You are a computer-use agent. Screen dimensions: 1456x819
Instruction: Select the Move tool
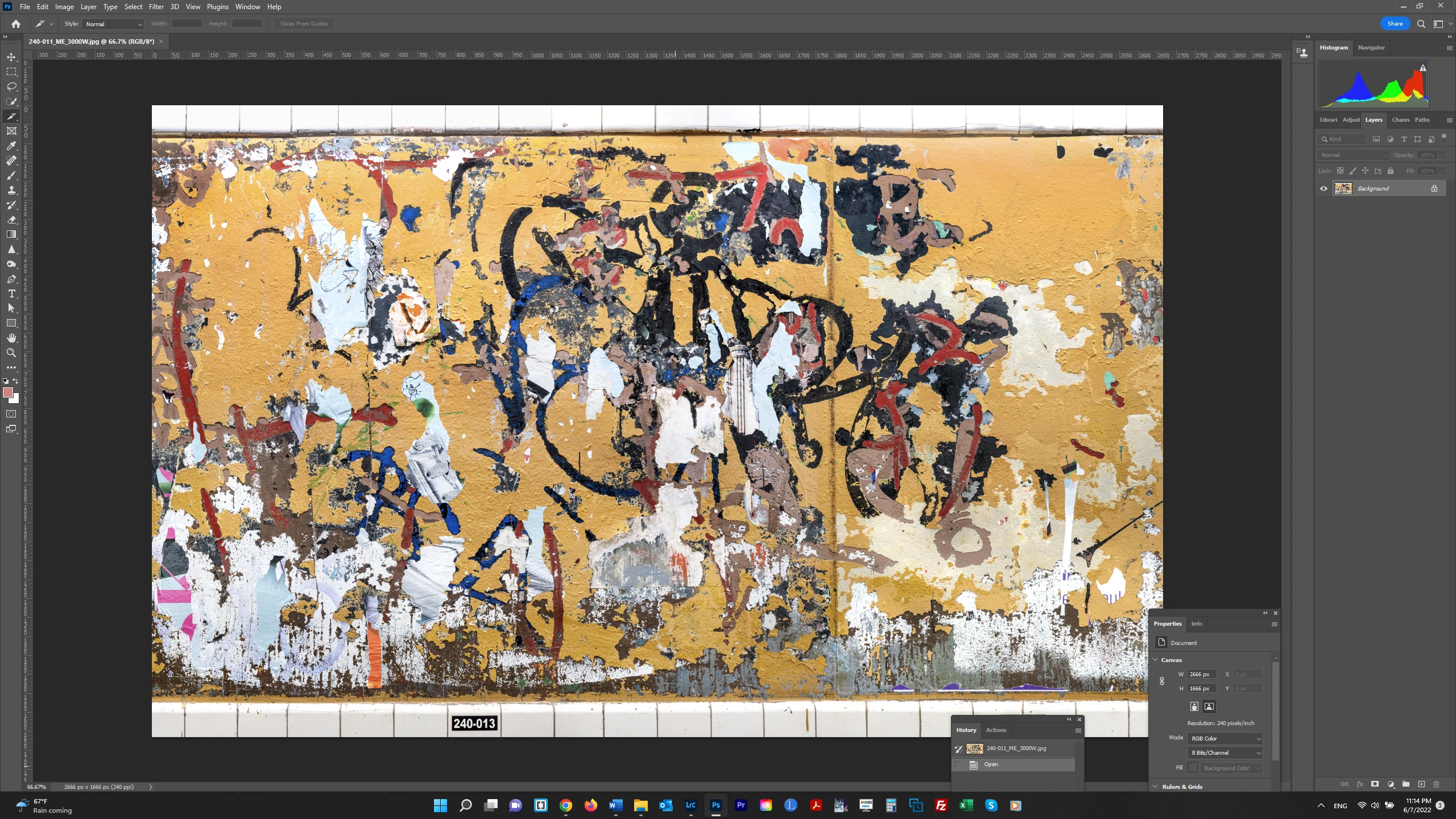click(11, 57)
